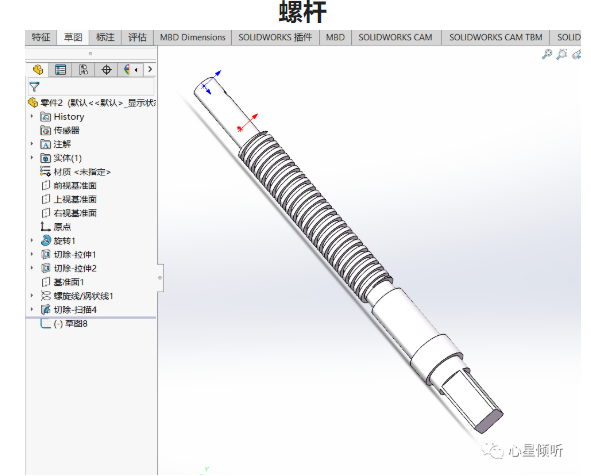Click the search magnifier icon in viewport
Screen dimensions: 591x476
547,54
